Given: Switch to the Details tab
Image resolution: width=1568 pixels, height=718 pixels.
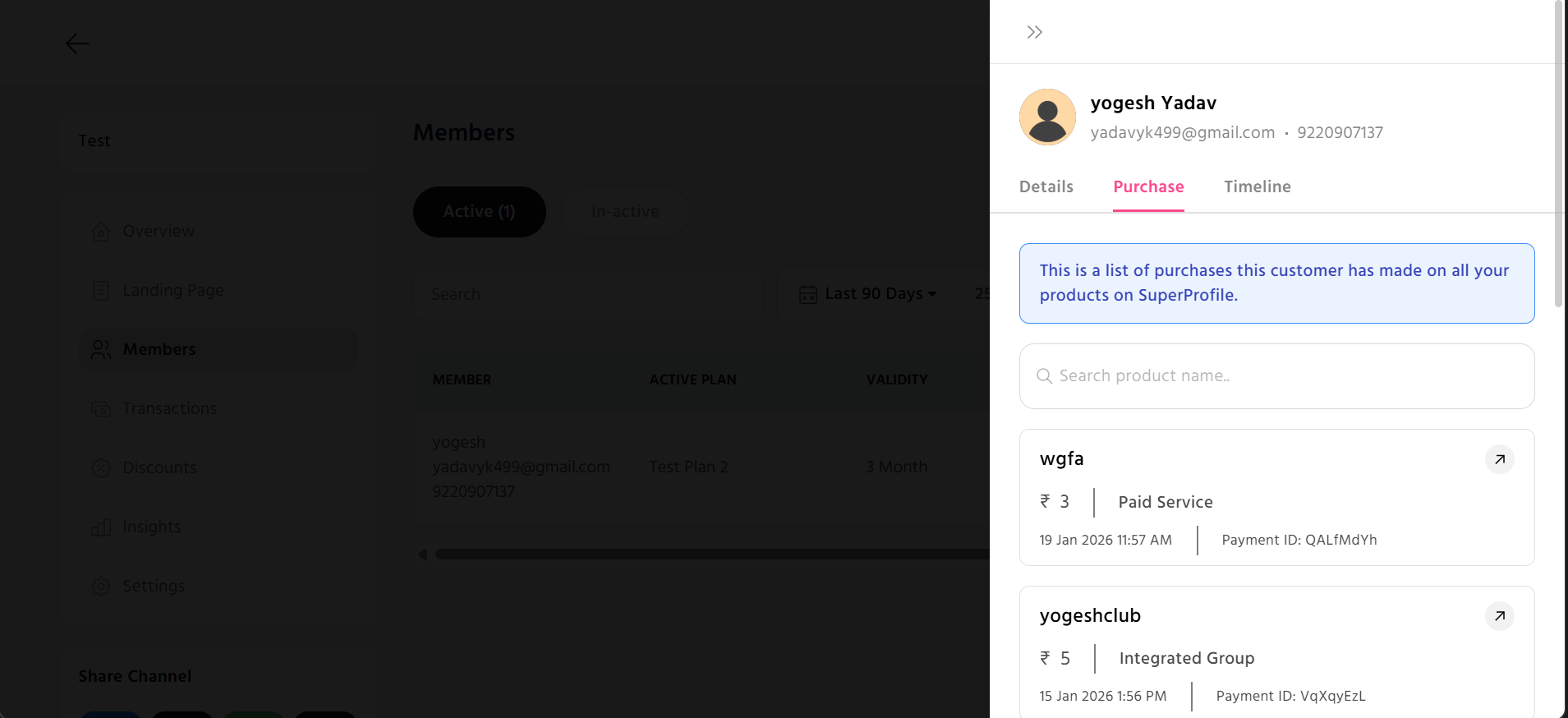Looking at the screenshot, I should tap(1046, 187).
